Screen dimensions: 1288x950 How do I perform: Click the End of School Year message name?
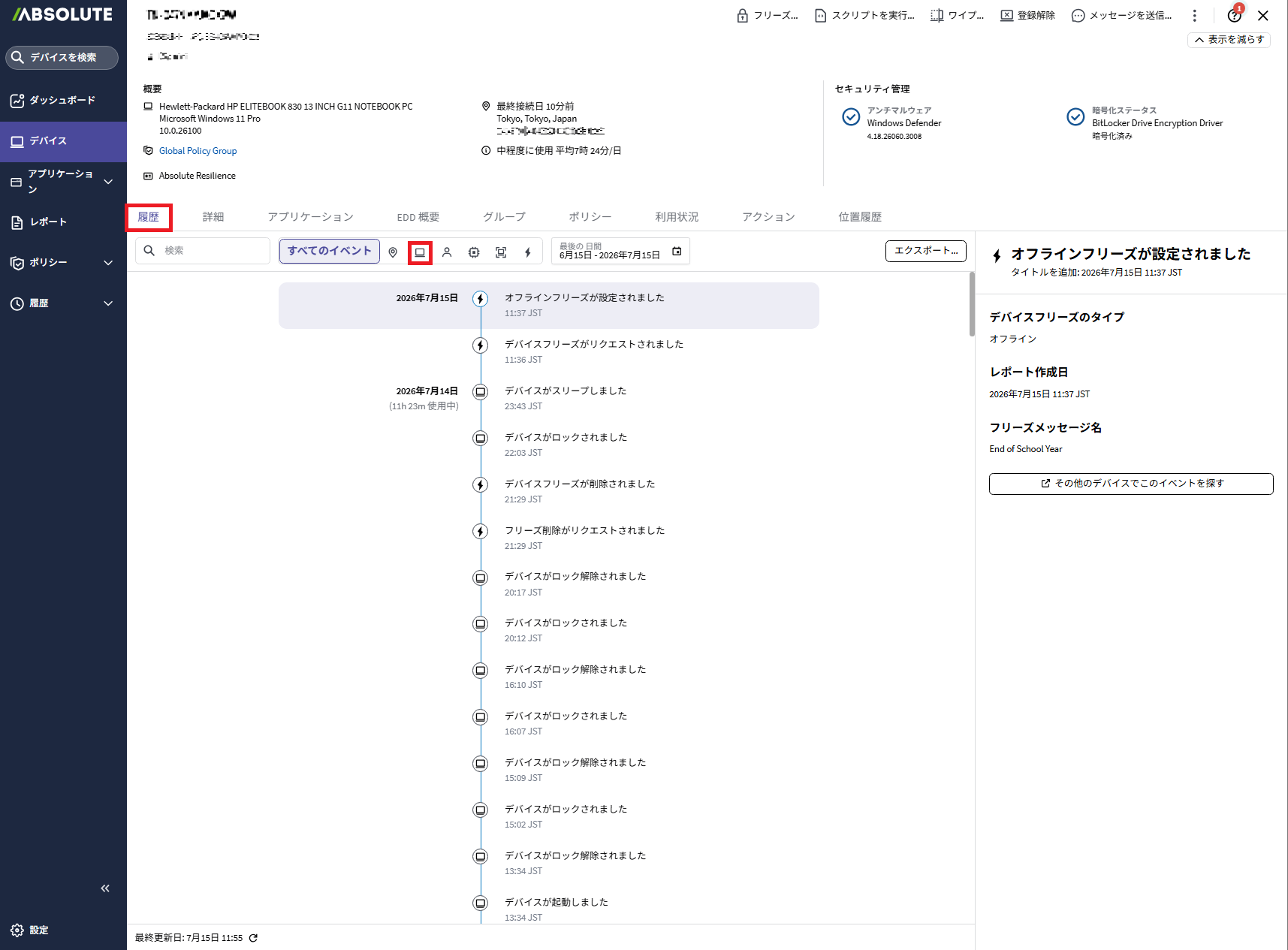1026,449
